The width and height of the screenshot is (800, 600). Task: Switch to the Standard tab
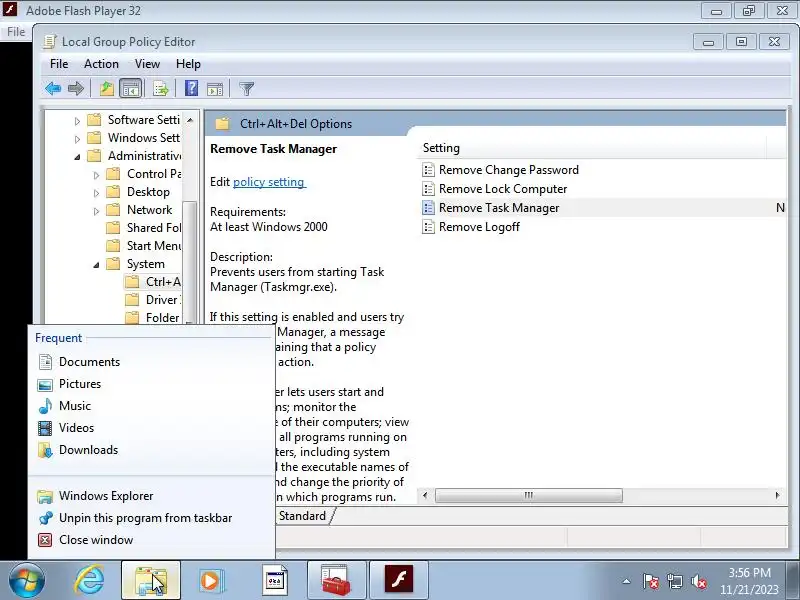(x=302, y=516)
